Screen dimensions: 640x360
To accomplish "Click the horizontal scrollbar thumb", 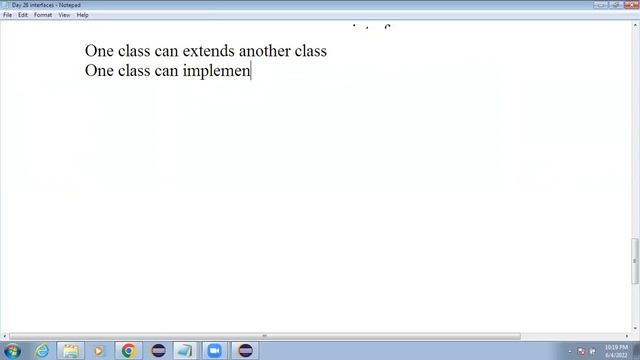I will point(265,336).
